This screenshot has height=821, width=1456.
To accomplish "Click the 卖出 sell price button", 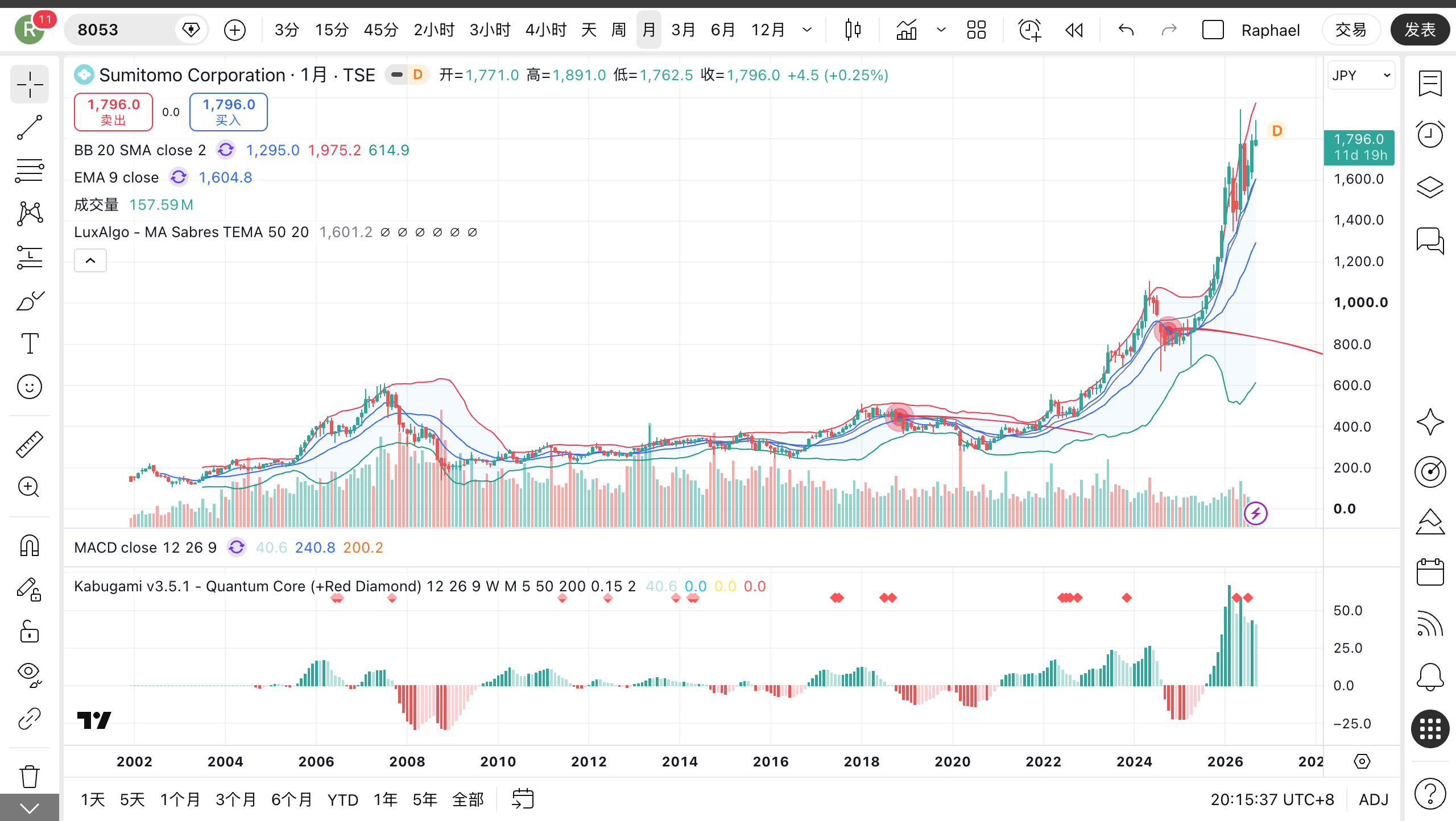I will coord(113,112).
